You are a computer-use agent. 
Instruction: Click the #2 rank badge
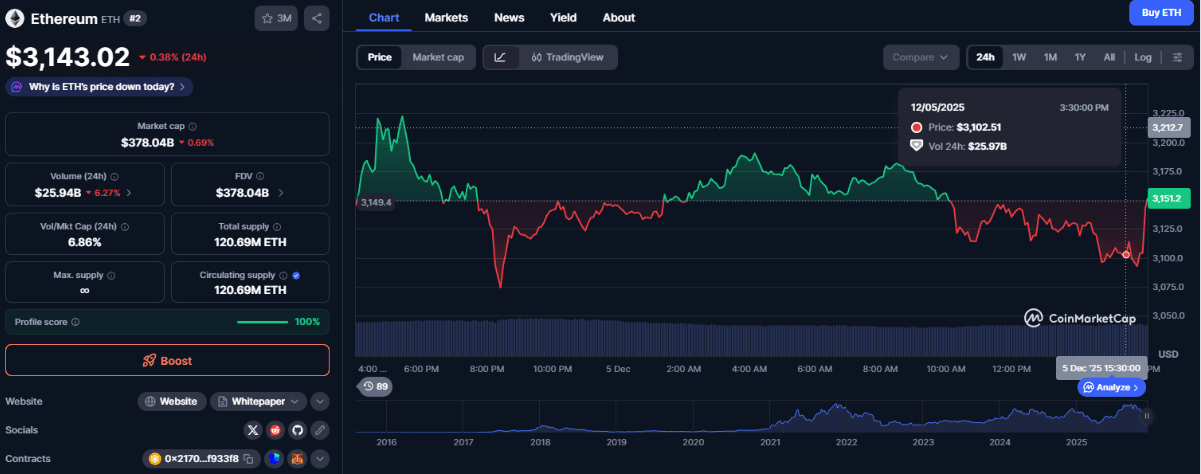(x=135, y=19)
